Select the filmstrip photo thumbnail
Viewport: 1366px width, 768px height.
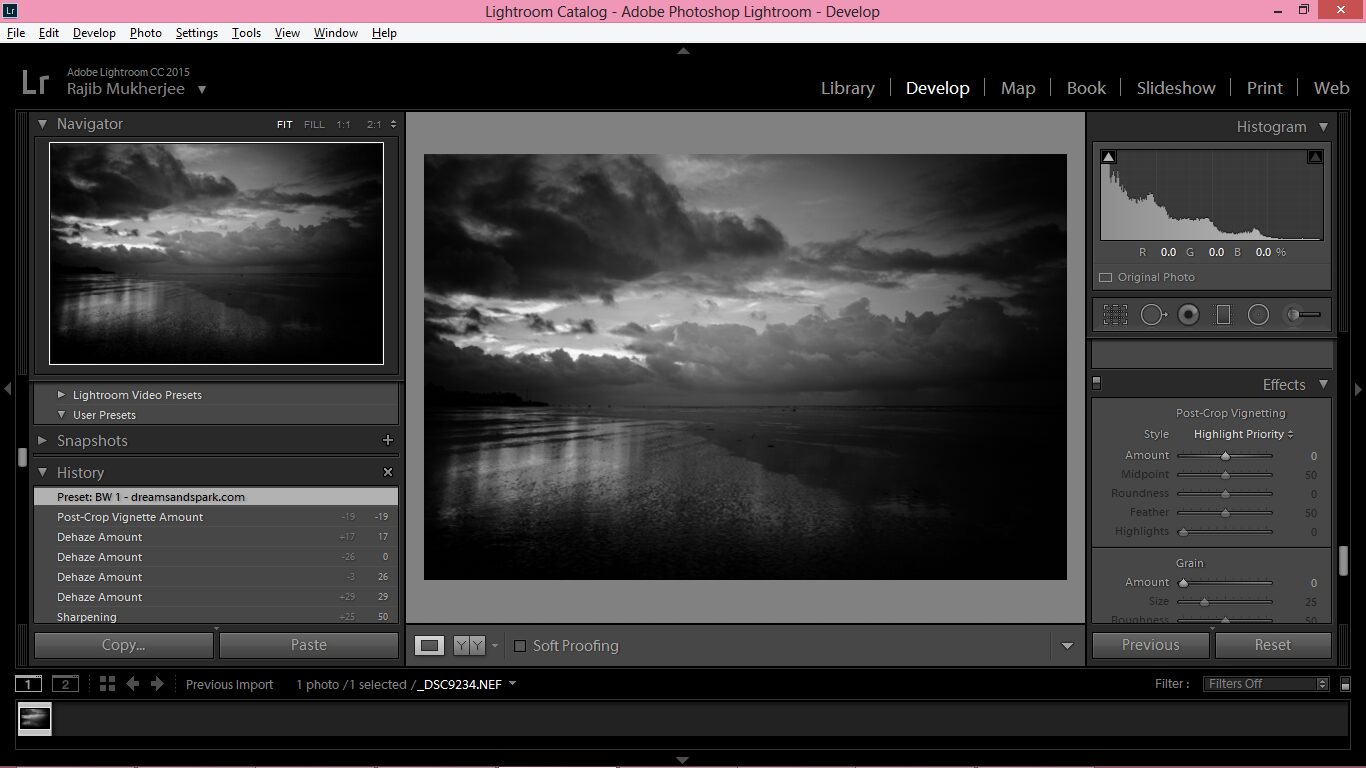point(35,718)
